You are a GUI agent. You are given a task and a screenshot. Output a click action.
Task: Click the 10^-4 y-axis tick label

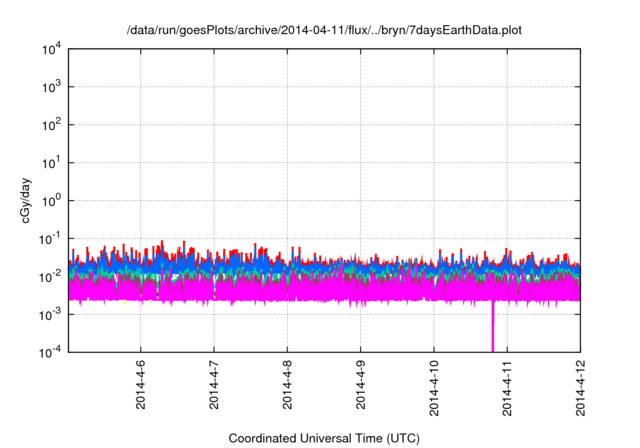coord(50,352)
